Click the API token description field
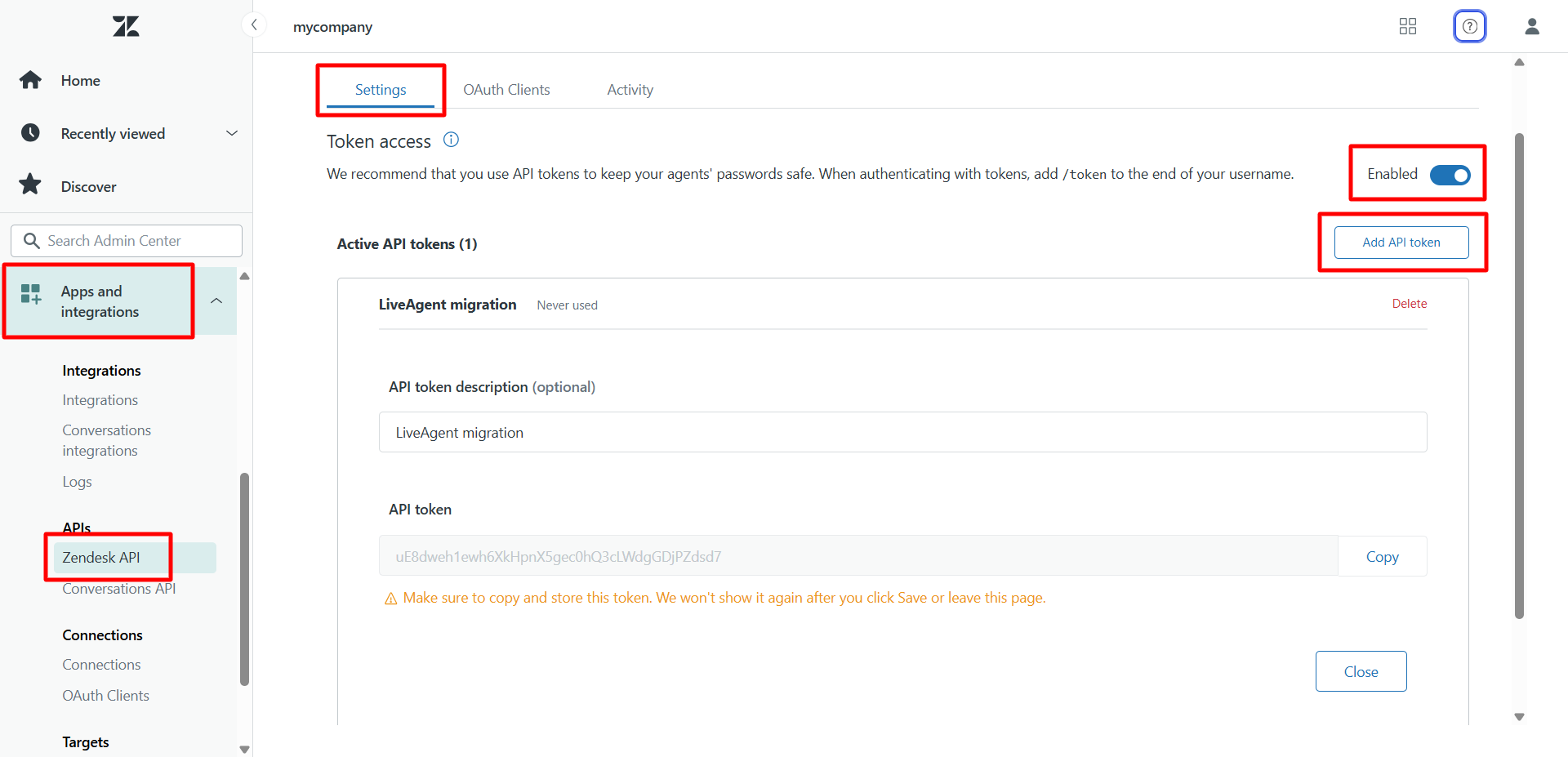 click(902, 433)
